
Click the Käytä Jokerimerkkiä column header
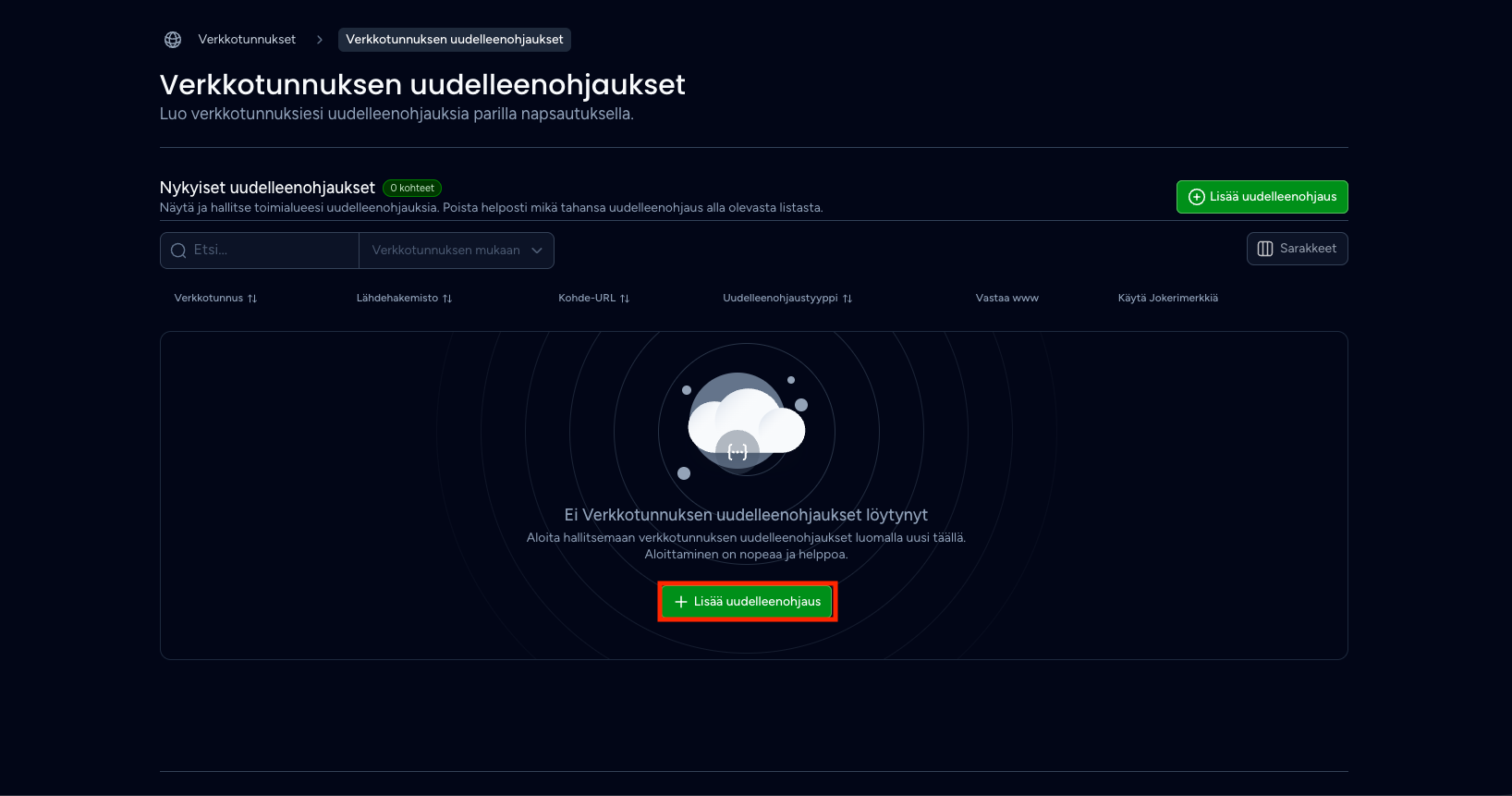pyautogui.click(x=1168, y=298)
